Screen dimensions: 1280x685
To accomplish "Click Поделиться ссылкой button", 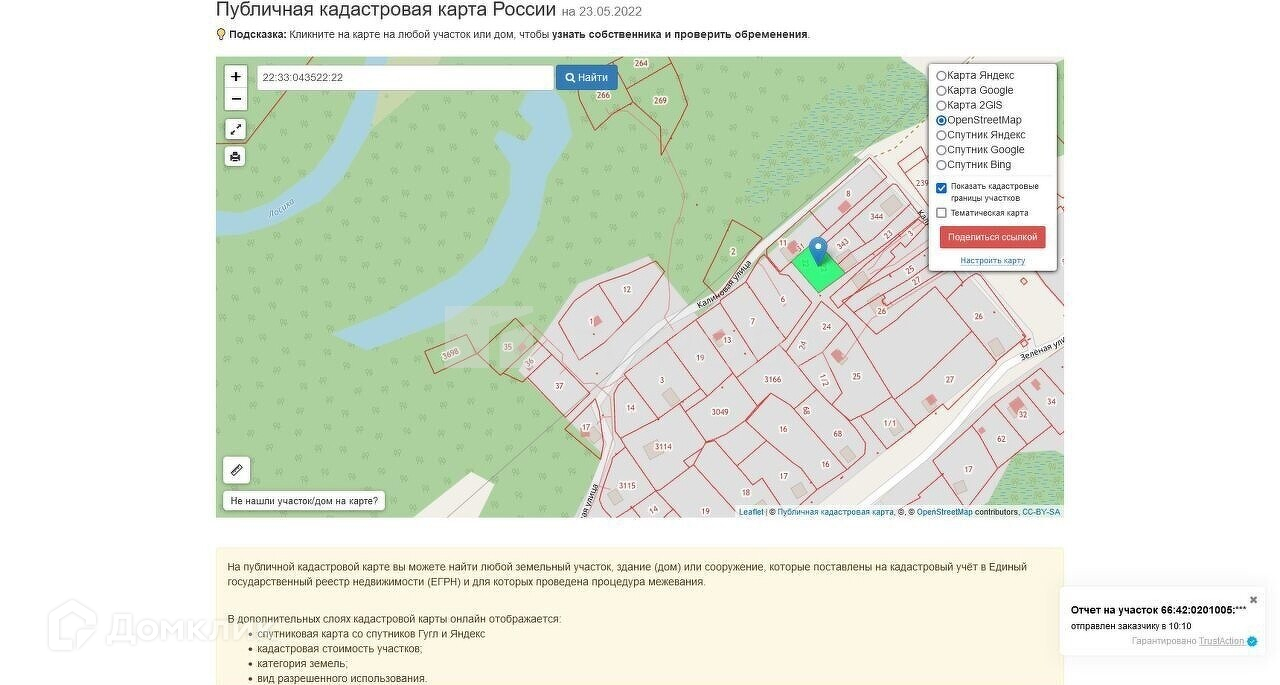I will (x=992, y=237).
